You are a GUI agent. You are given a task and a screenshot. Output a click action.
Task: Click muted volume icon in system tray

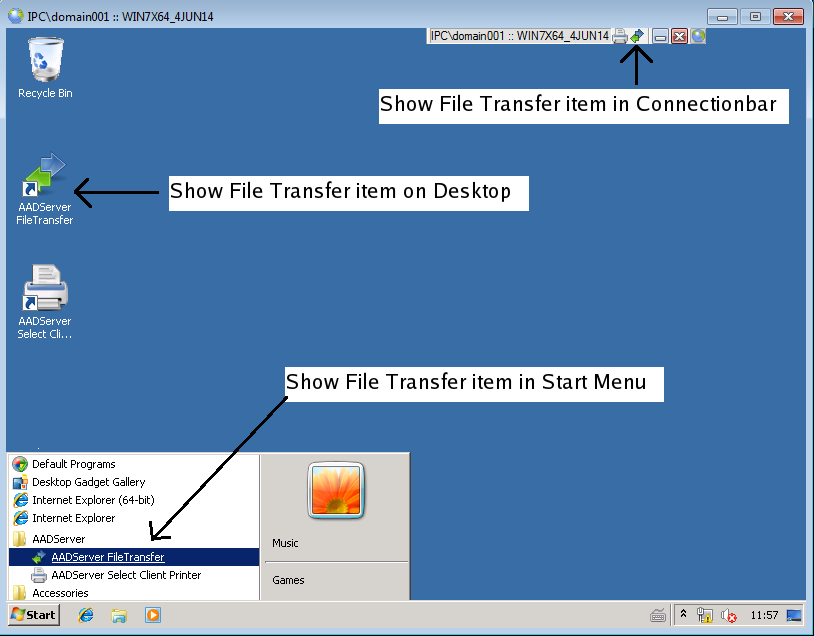click(x=729, y=615)
